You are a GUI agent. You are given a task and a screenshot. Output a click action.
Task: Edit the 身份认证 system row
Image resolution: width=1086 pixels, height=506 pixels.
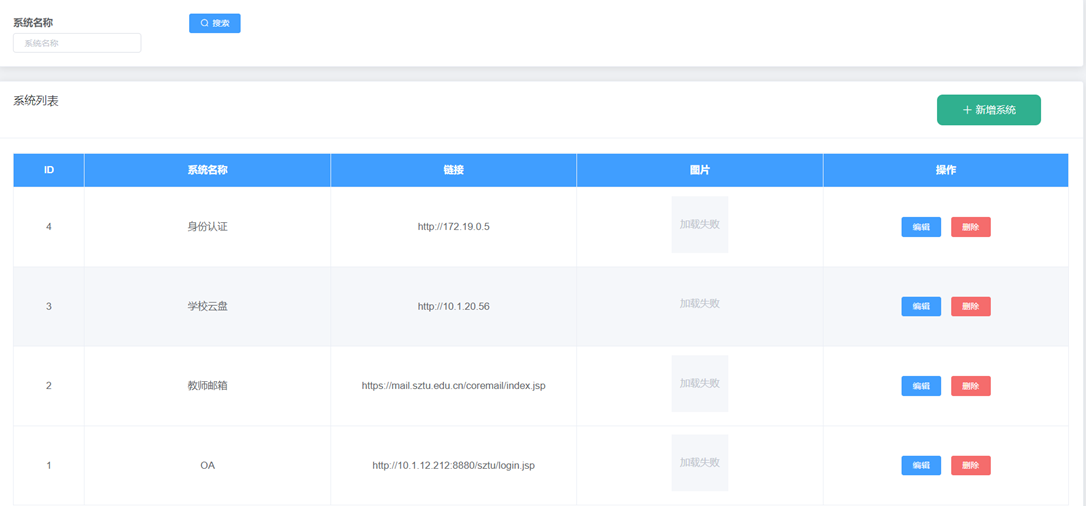point(920,227)
